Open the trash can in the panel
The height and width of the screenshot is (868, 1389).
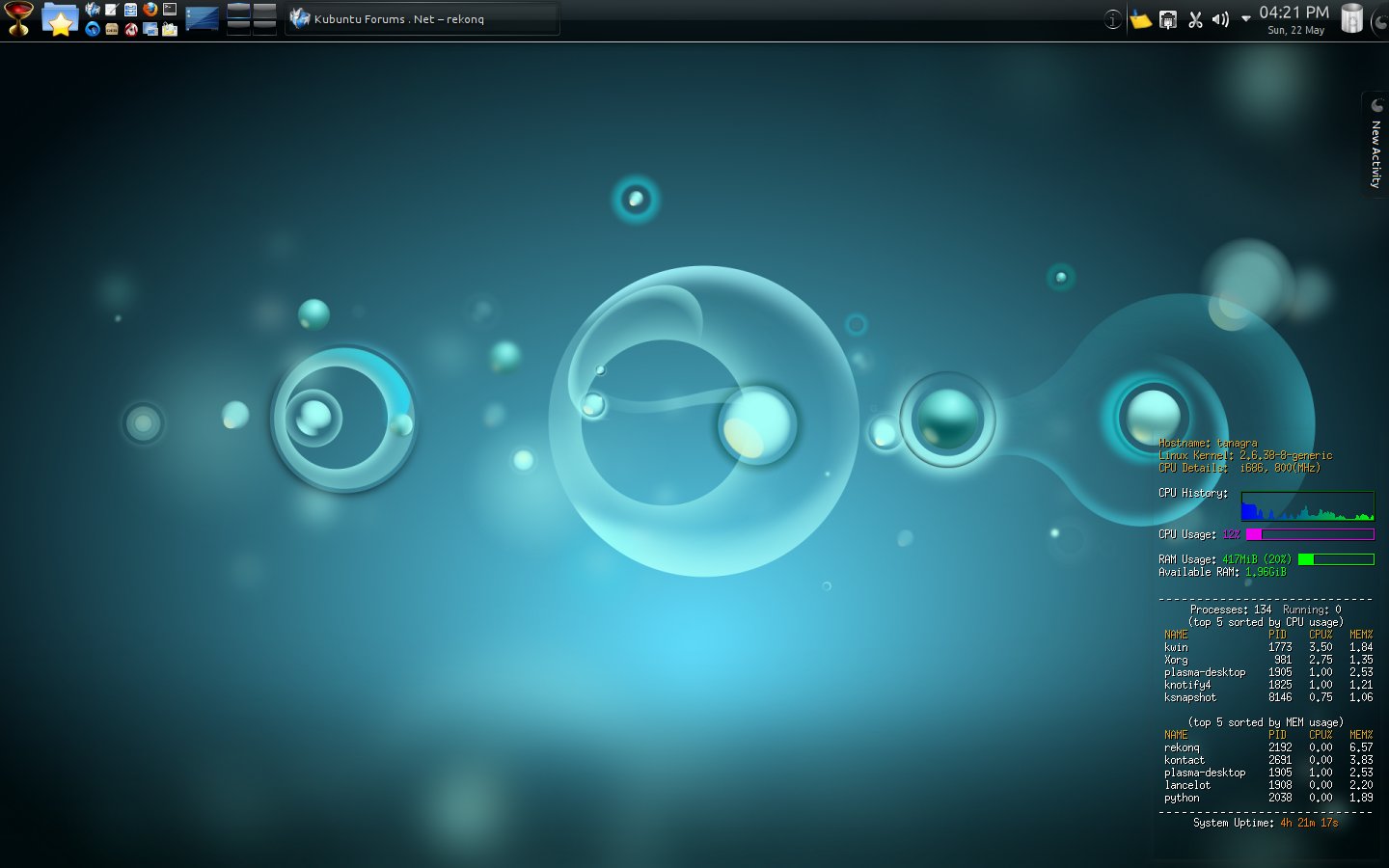[1351, 18]
